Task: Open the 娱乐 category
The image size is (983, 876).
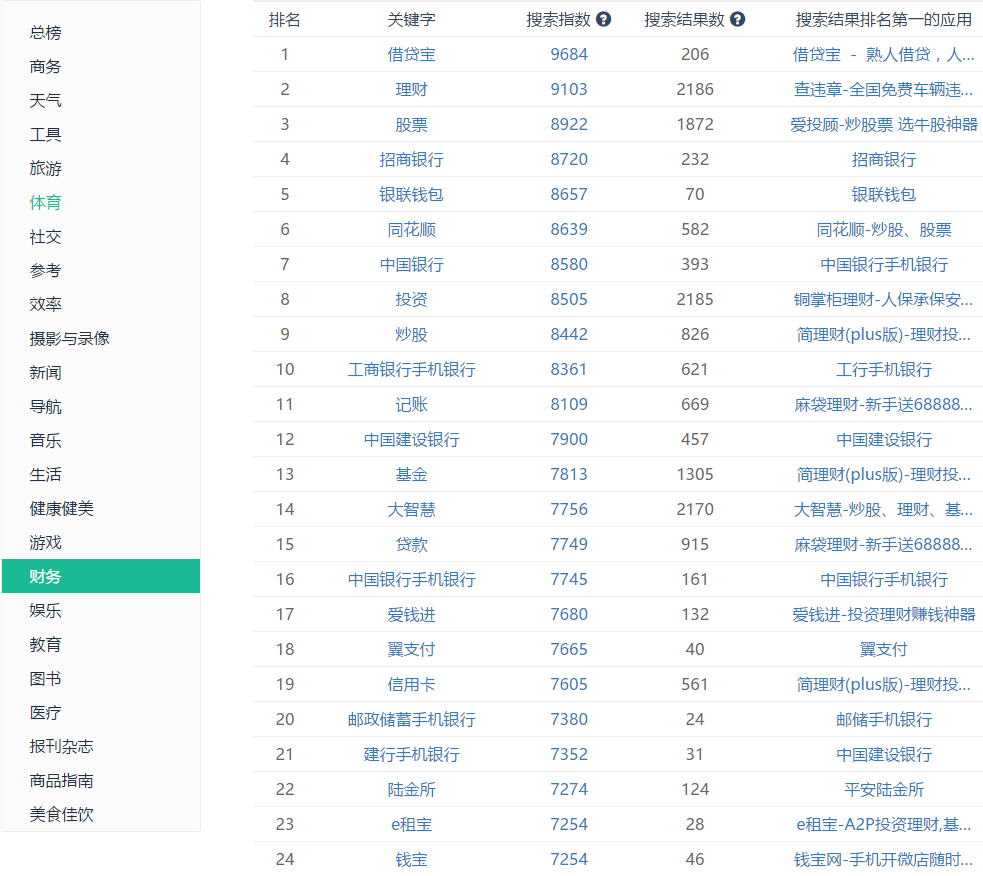Action: [x=45, y=611]
